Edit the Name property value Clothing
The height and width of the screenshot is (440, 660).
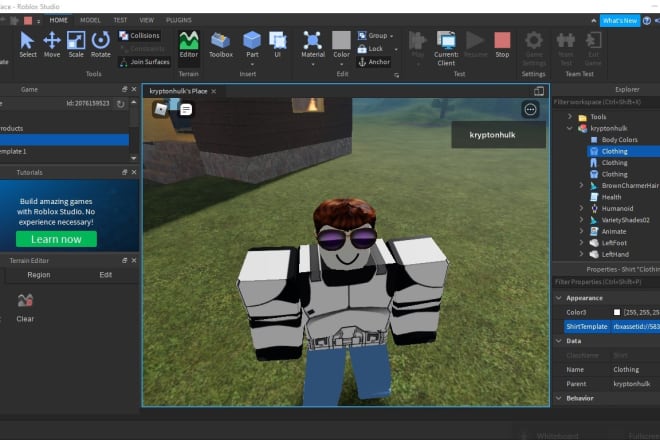pos(635,369)
